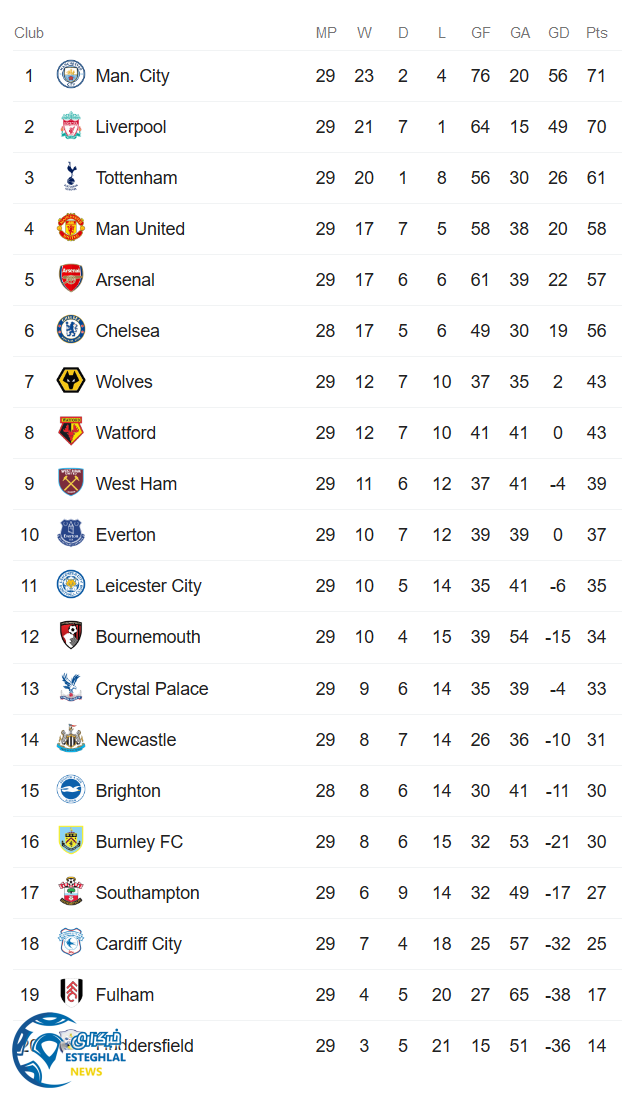Click the Man. City club crest

click(71, 76)
